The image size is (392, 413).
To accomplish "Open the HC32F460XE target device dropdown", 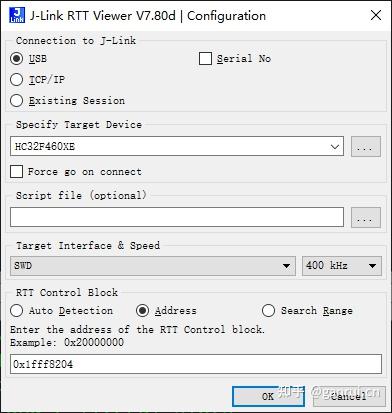I will 177,146.
